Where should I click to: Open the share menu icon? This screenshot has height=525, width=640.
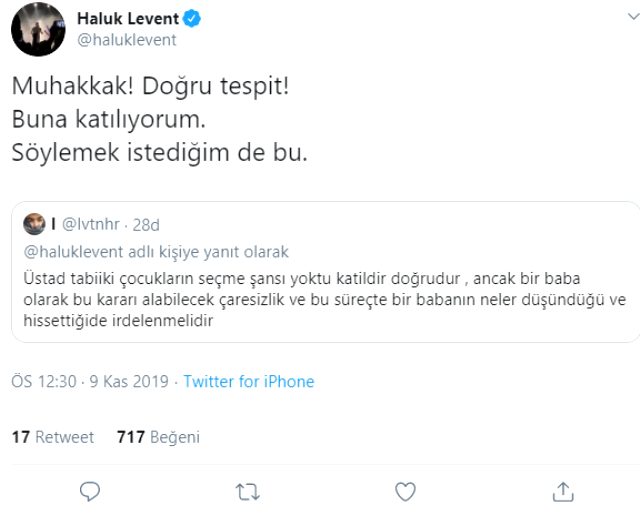pyautogui.click(x=563, y=491)
